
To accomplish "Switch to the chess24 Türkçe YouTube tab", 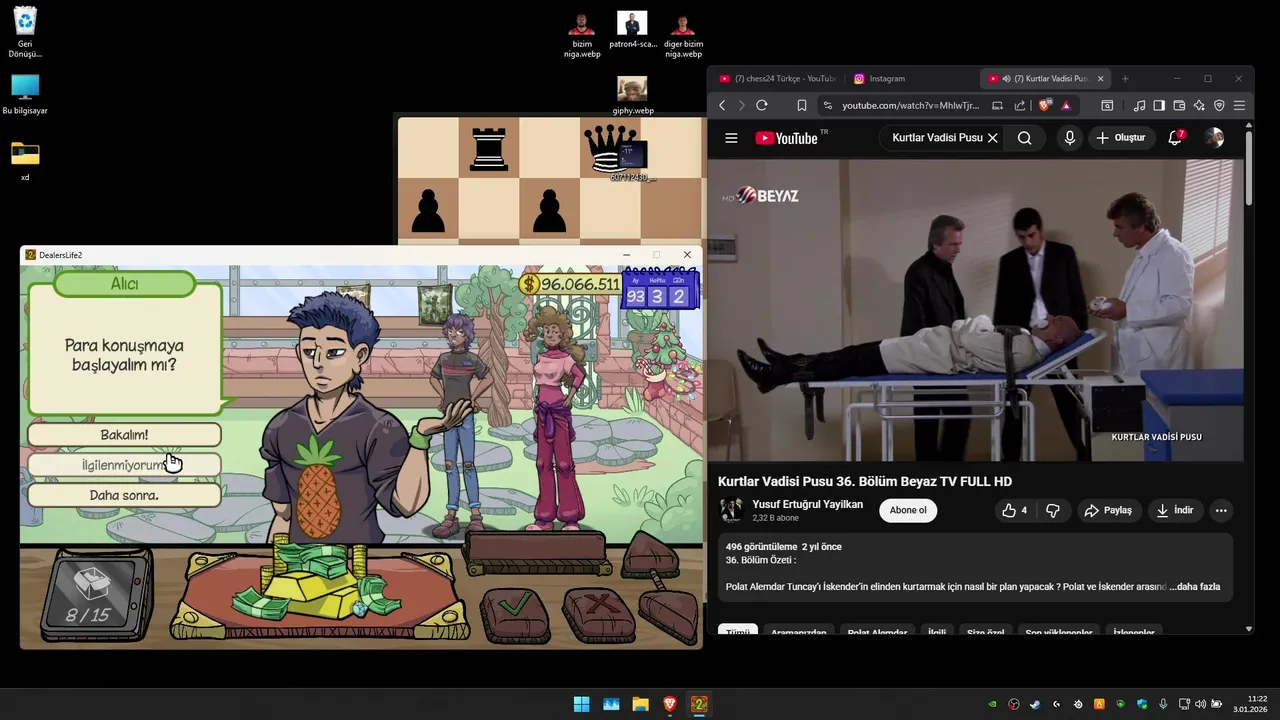I will pyautogui.click(x=776, y=78).
